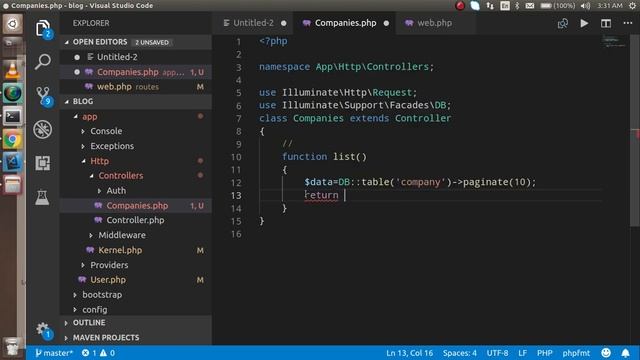Open the mail indicator in top bar
Viewport: 640px width, 360px height.
[529, 6]
